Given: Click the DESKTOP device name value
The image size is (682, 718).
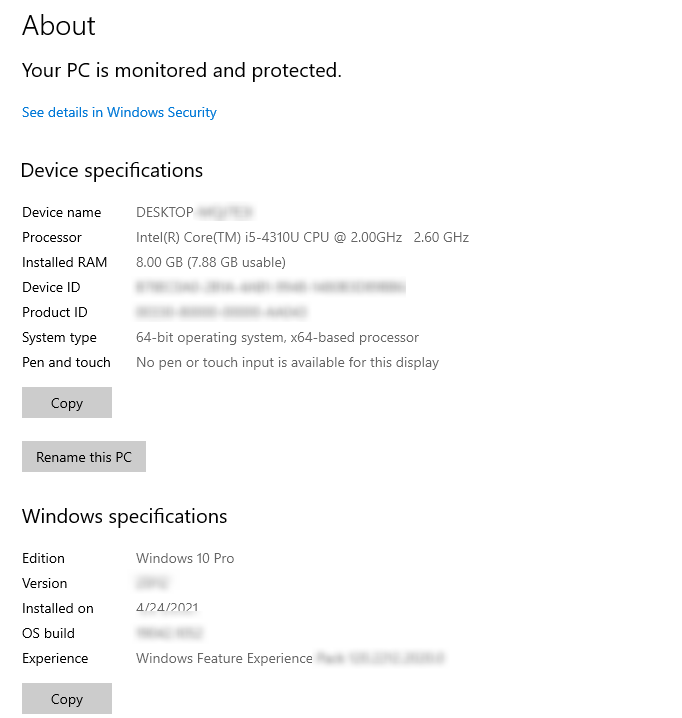Looking at the screenshot, I should (x=195, y=212).
